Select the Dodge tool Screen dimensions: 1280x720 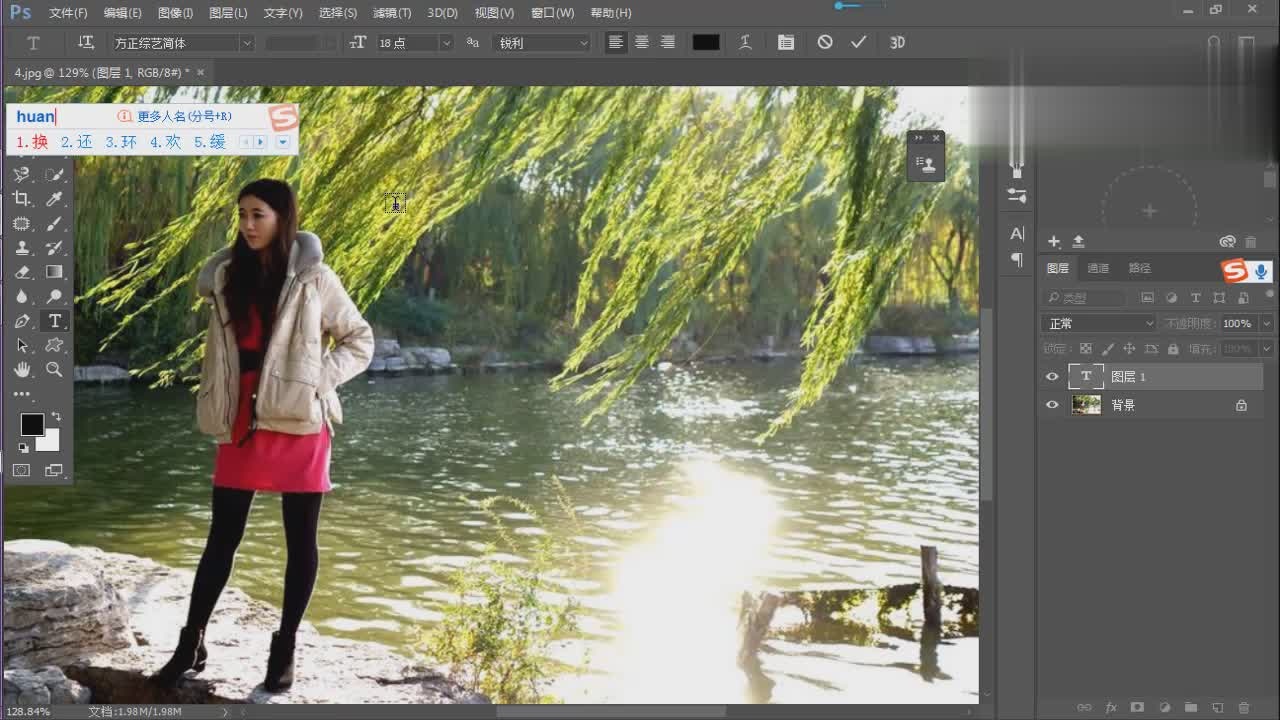[x=54, y=296]
